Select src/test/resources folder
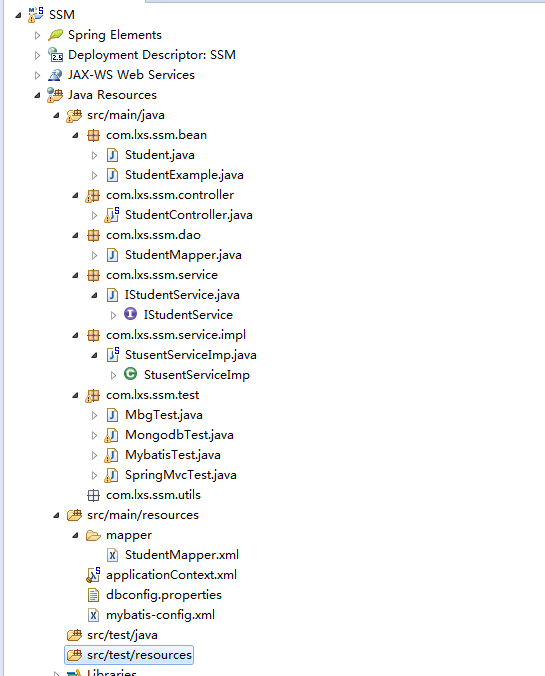545x676 pixels. pos(129,655)
